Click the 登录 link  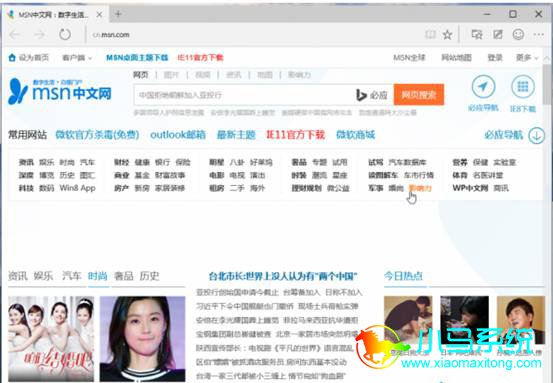pyautogui.click(x=495, y=57)
